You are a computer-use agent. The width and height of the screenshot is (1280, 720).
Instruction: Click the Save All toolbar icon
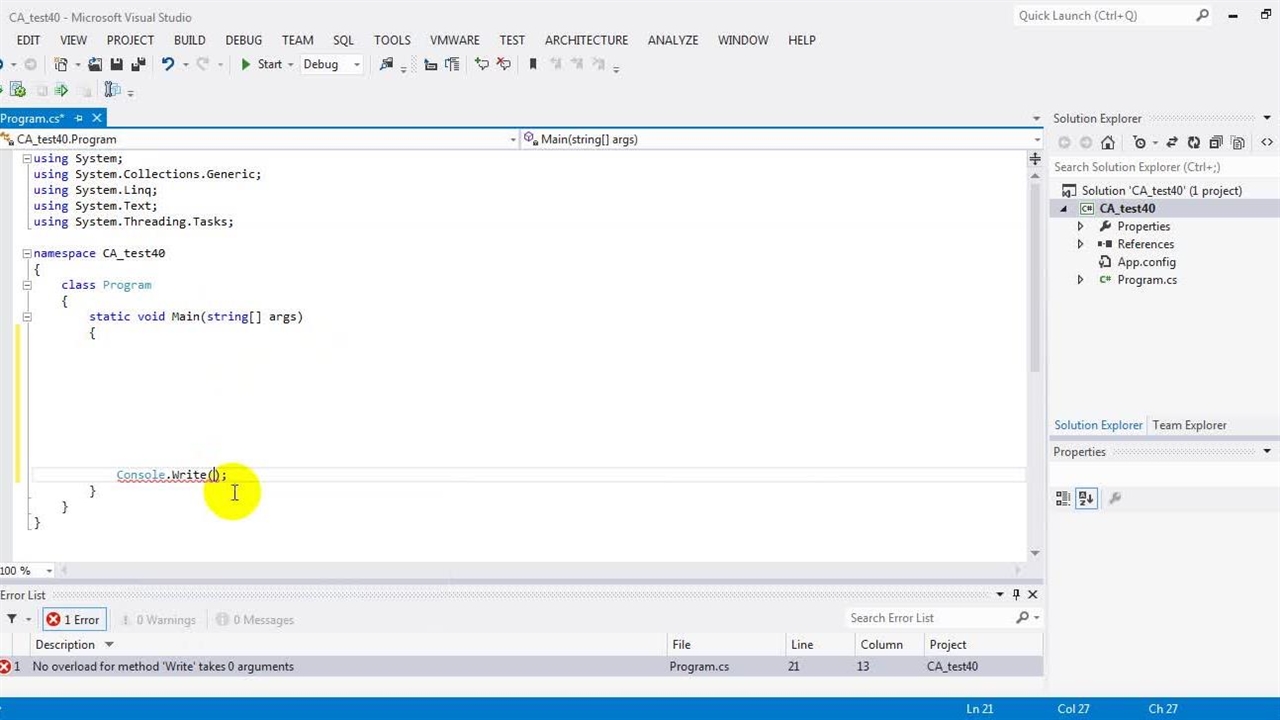tap(138, 64)
